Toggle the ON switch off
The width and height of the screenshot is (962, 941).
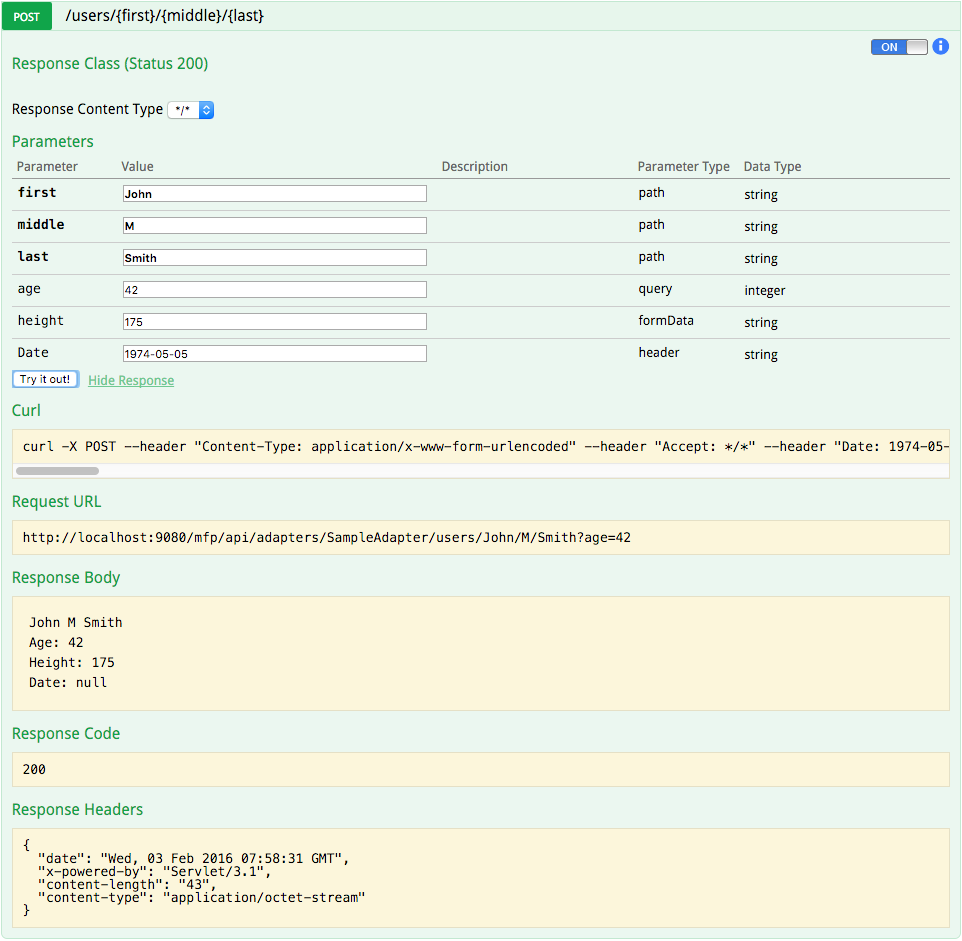click(899, 47)
